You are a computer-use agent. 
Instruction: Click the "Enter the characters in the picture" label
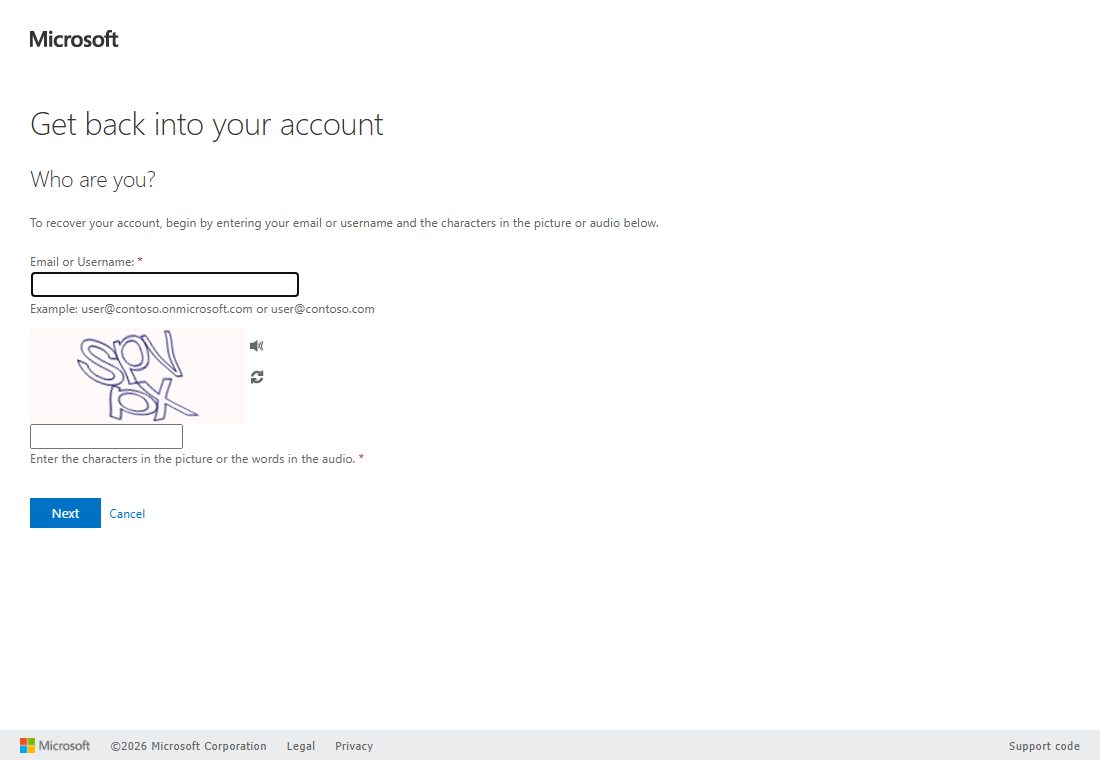pyautogui.click(x=193, y=459)
